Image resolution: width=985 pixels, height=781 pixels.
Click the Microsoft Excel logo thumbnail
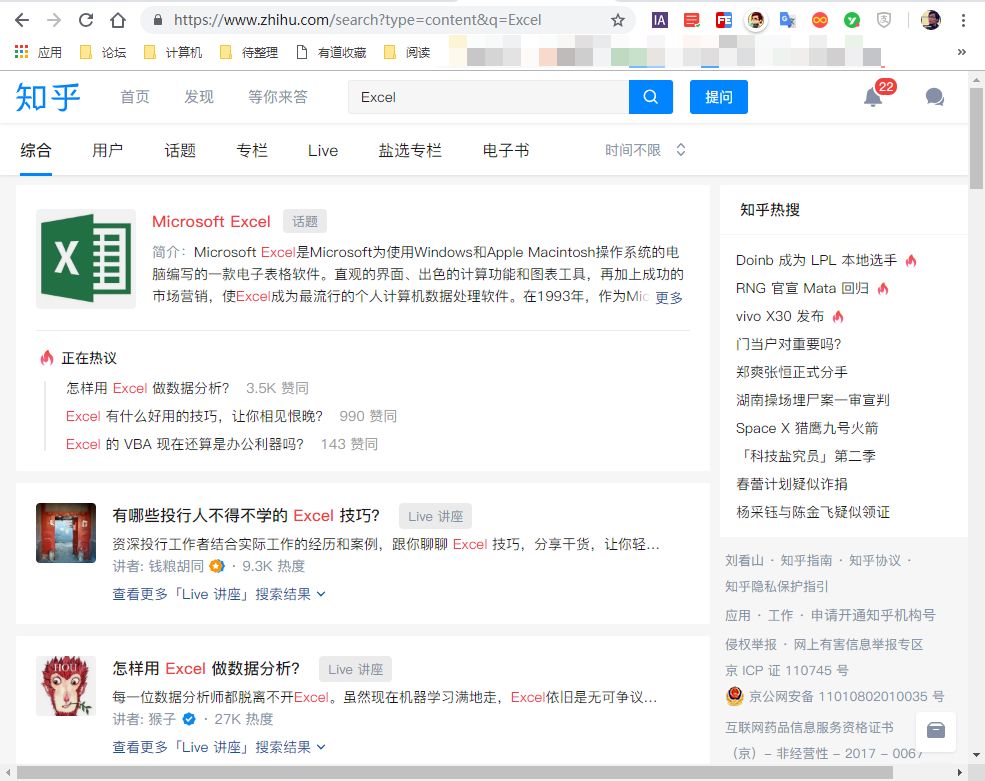click(x=86, y=258)
